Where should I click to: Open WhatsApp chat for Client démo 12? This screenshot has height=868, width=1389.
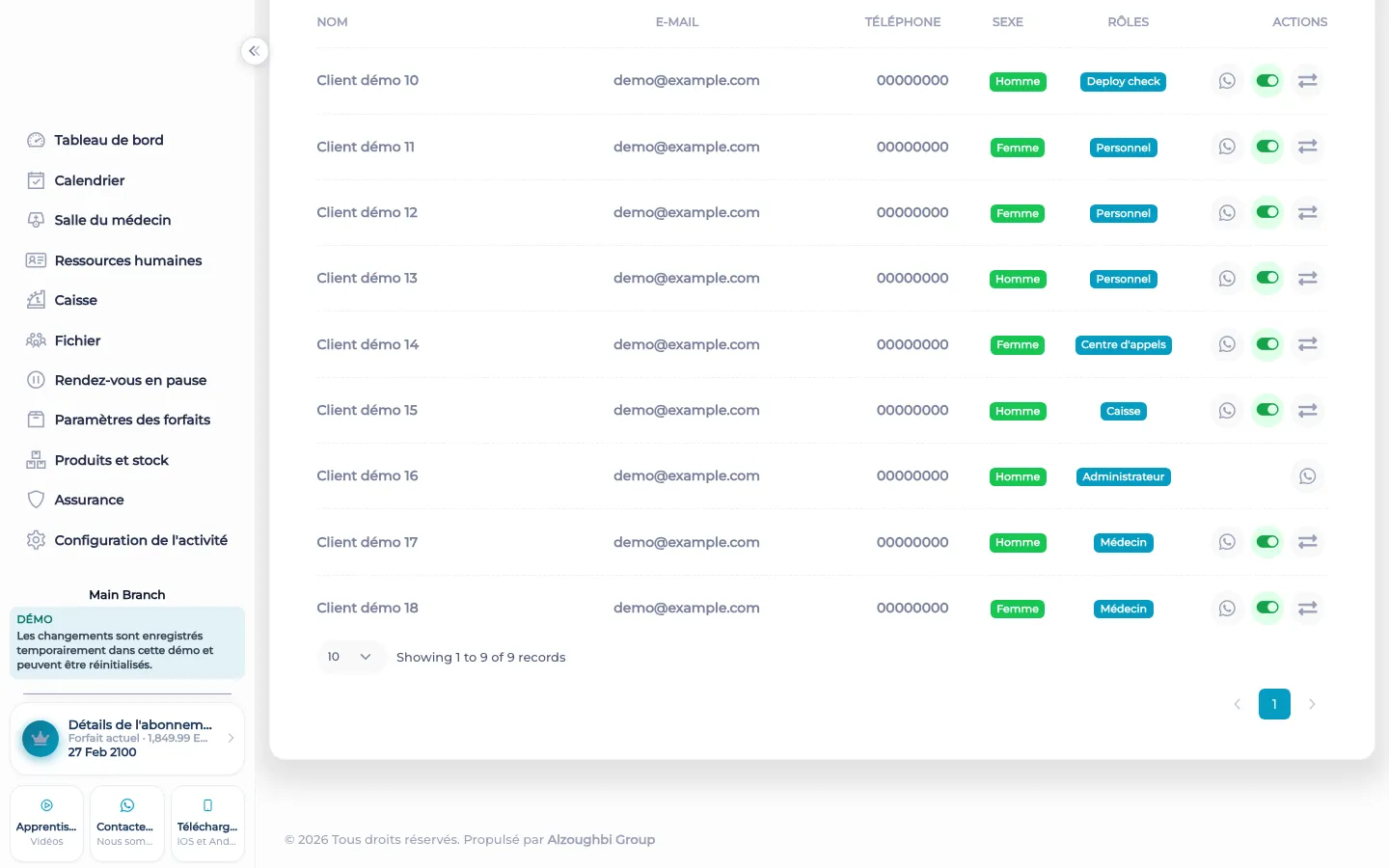(x=1227, y=212)
